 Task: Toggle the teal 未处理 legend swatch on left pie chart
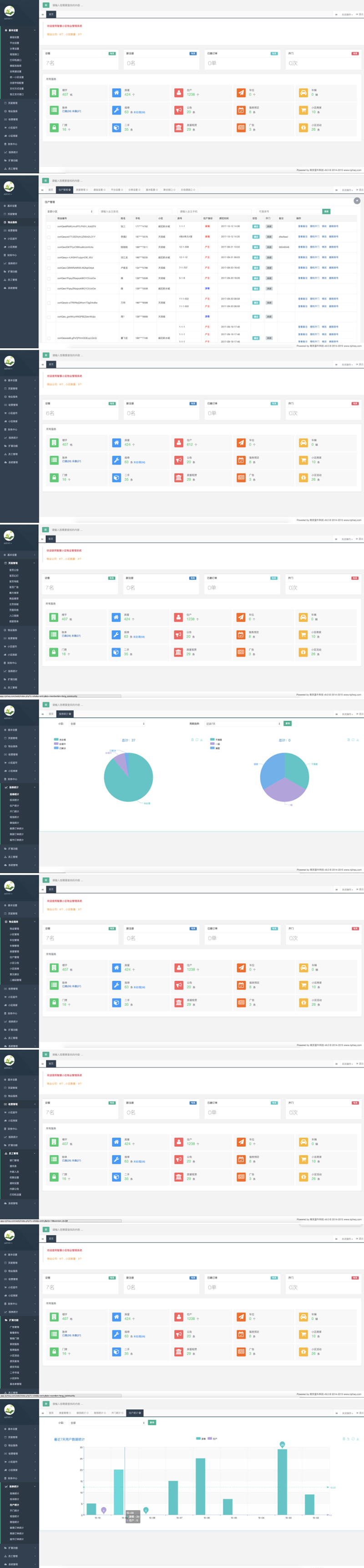tap(56, 739)
